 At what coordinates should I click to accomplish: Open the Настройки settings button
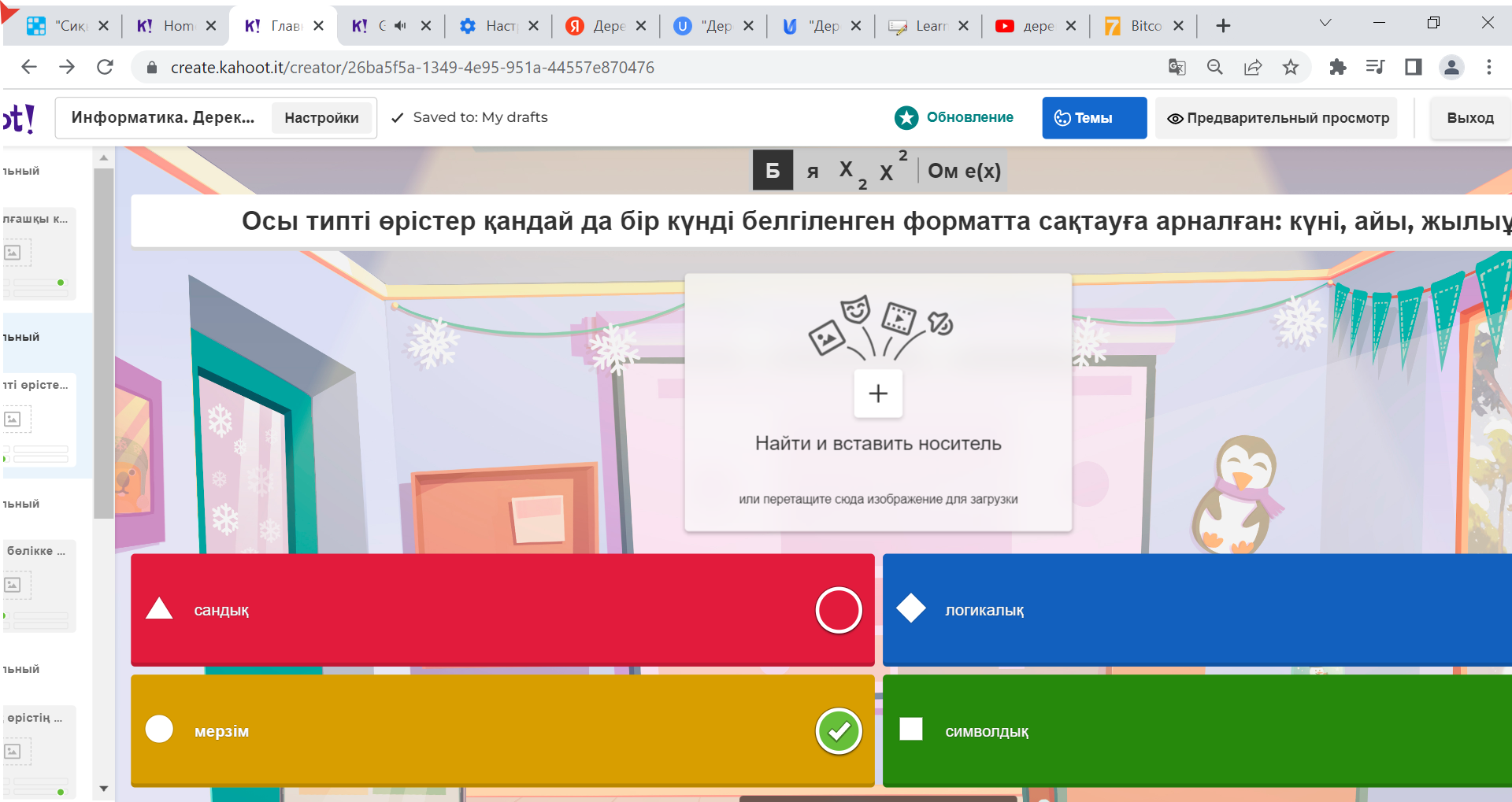click(x=321, y=118)
